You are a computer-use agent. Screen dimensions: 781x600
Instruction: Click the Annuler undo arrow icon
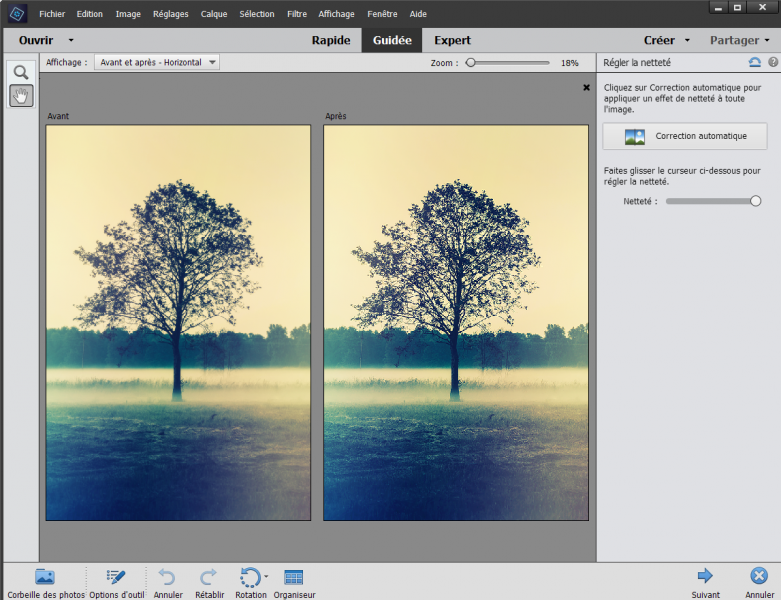click(x=168, y=577)
